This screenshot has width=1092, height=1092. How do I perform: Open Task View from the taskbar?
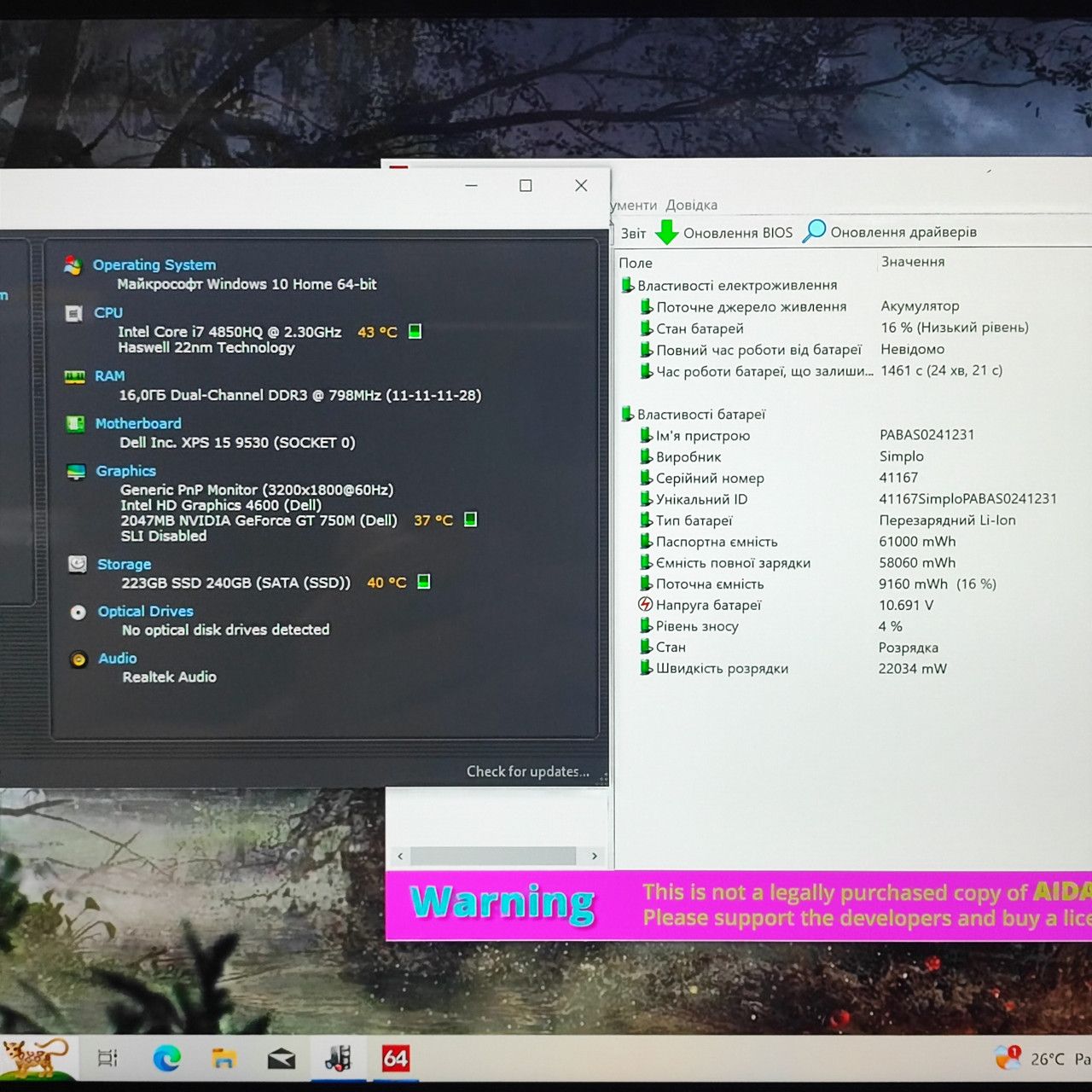(107, 1059)
